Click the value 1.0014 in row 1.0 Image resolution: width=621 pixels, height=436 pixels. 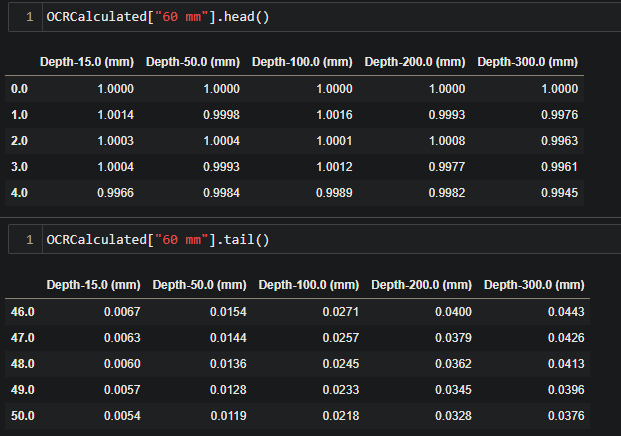pos(116,115)
